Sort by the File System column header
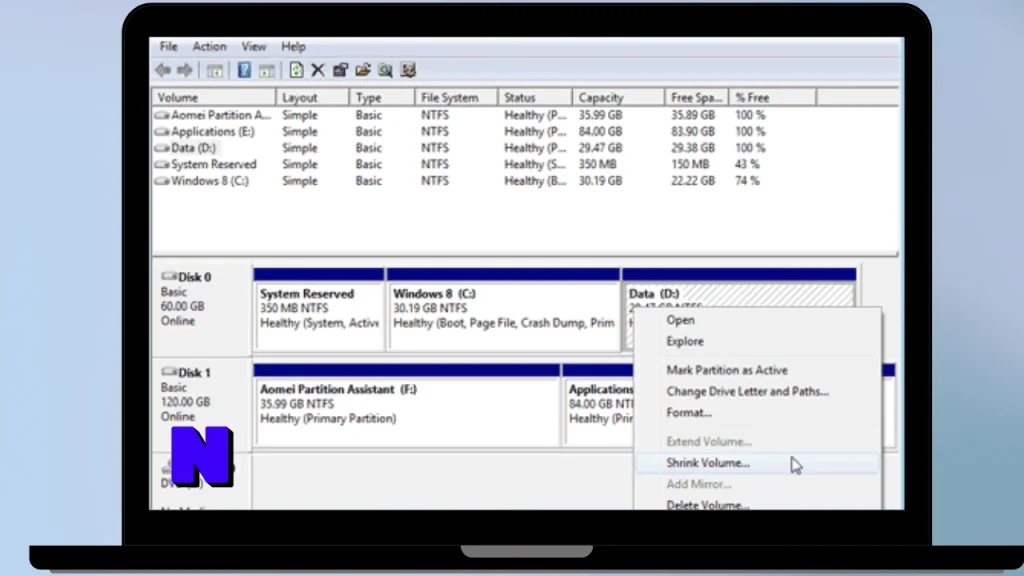Viewport: 1024px width, 576px height. (456, 97)
